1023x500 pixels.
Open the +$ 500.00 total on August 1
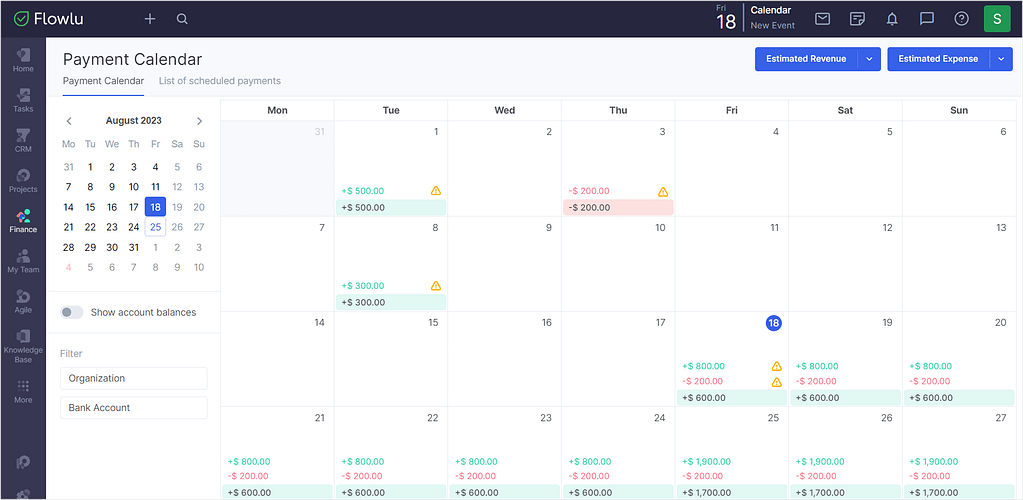[x=391, y=208]
